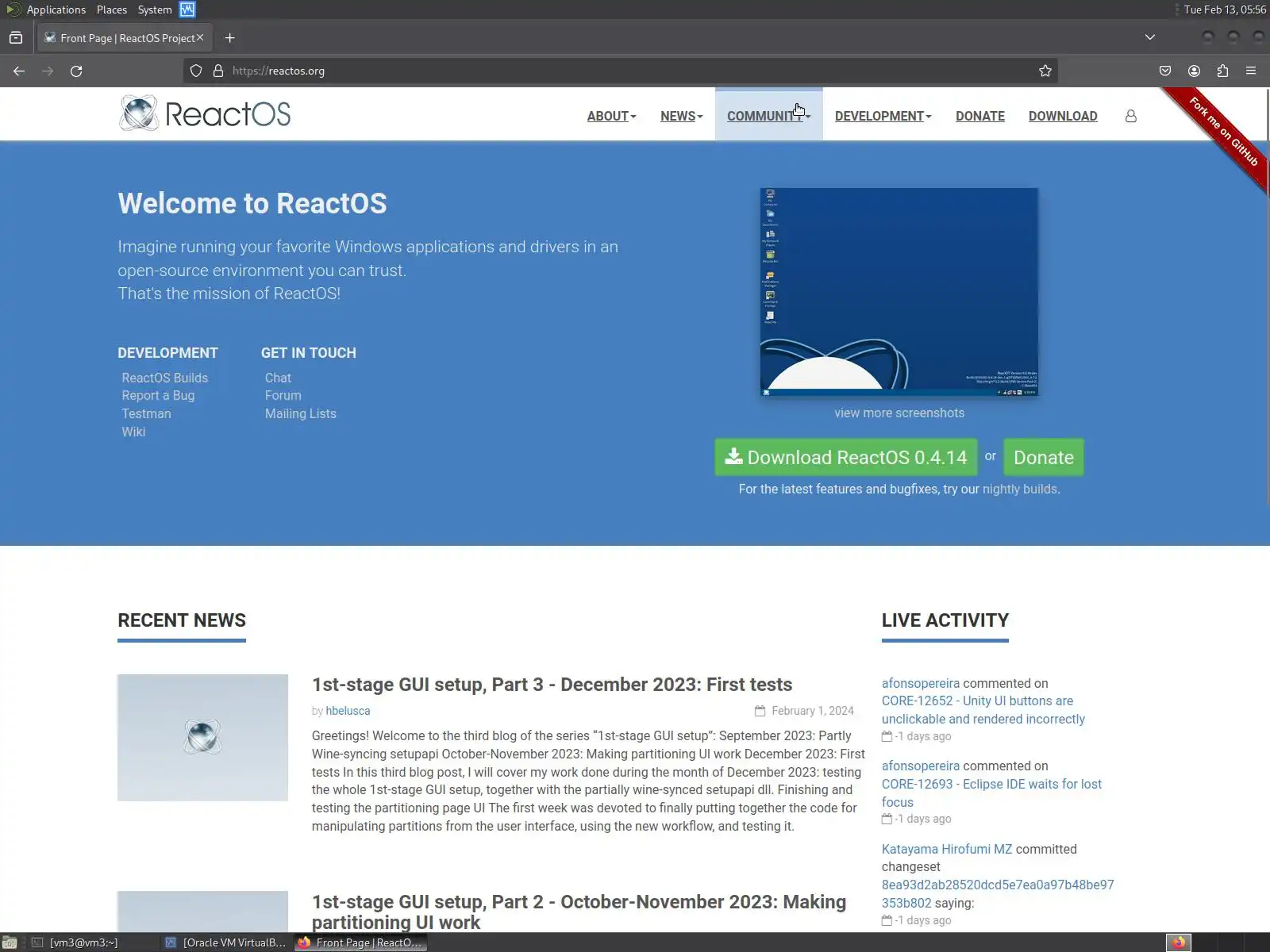Click the Front Page ReactOS taskbar window button
The image size is (1270, 952).
click(x=361, y=942)
